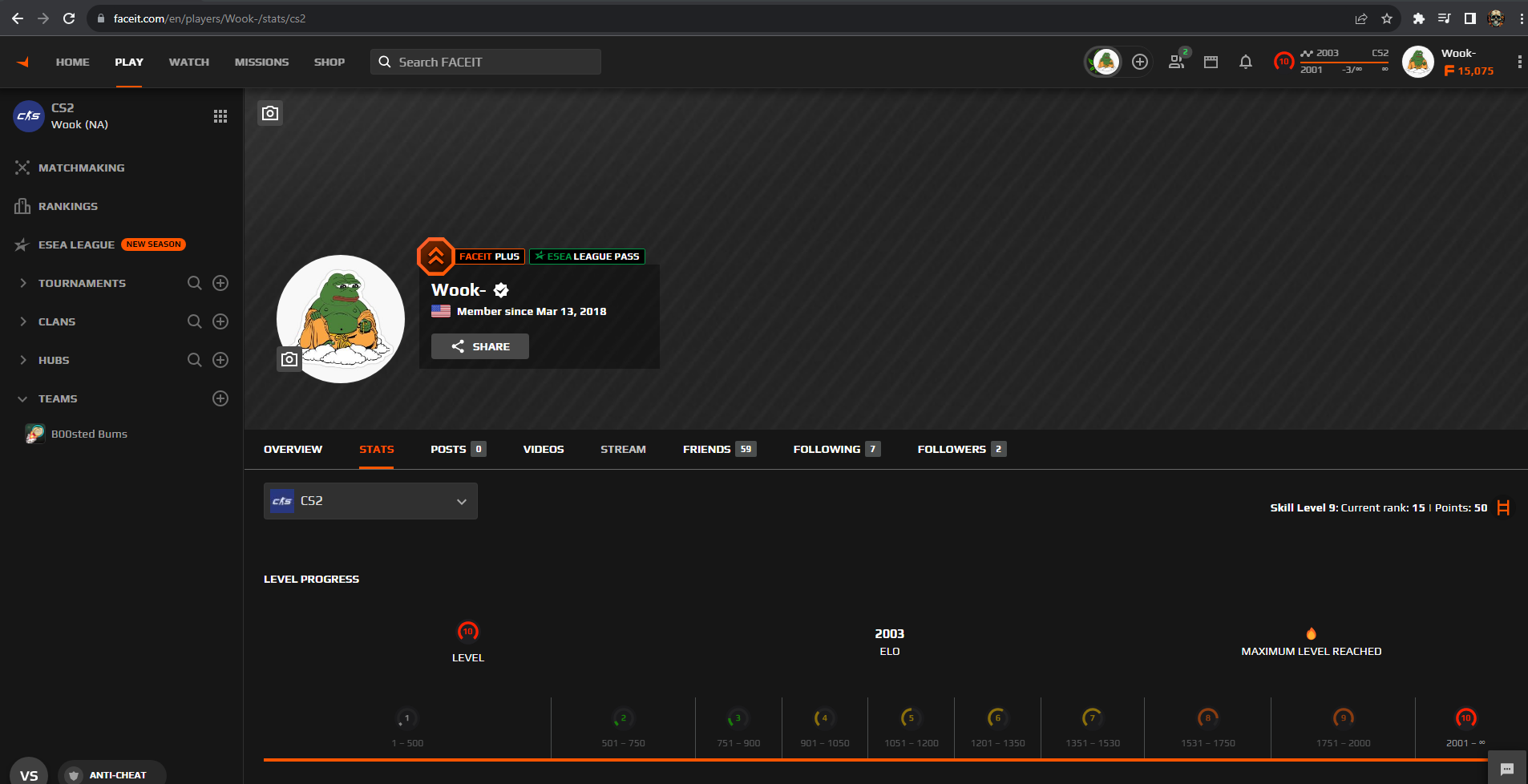This screenshot has height=784, width=1528.
Task: Toggle the browser side panel
Action: tap(1470, 18)
